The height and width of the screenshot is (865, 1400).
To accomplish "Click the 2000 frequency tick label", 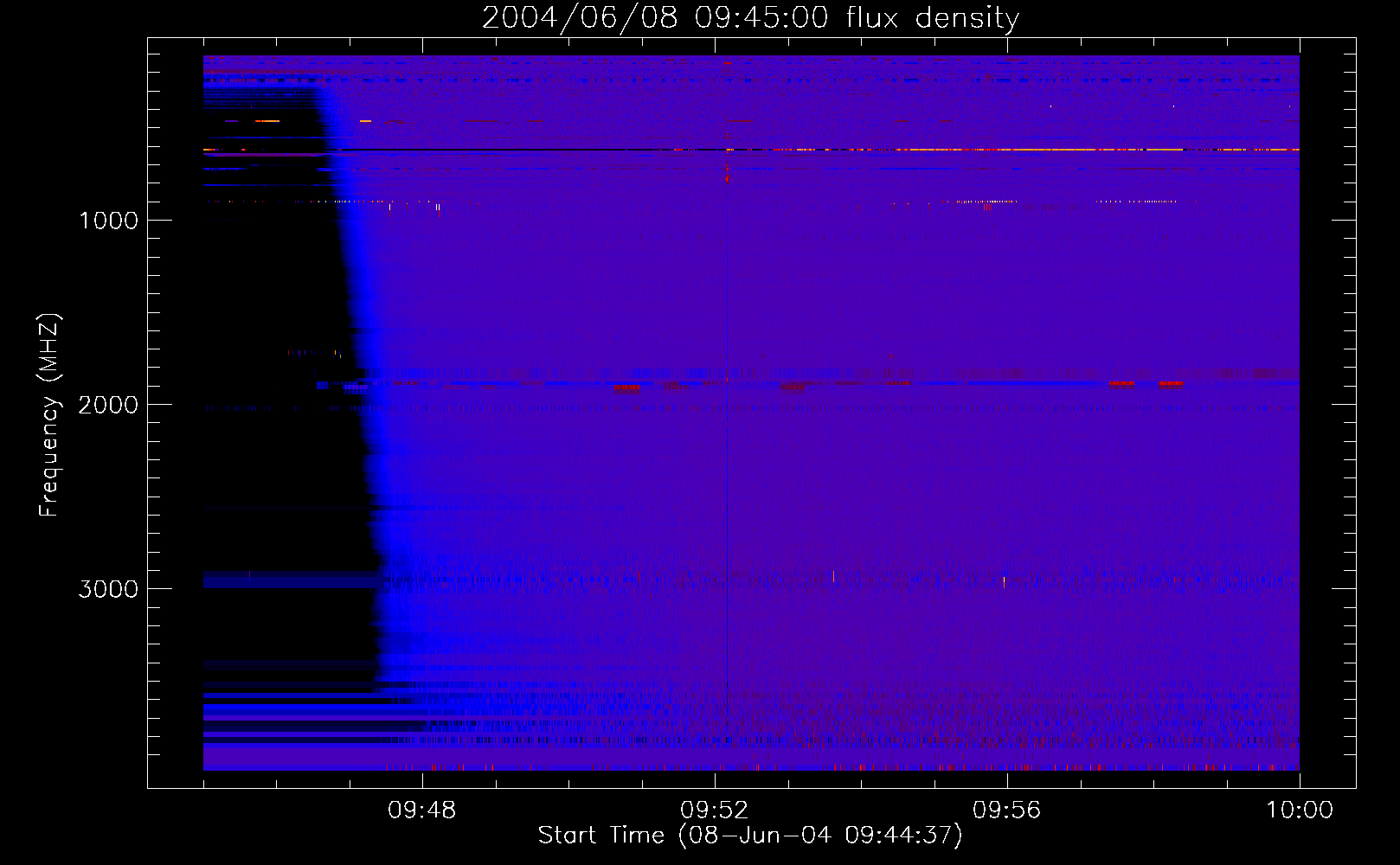I will point(108,405).
